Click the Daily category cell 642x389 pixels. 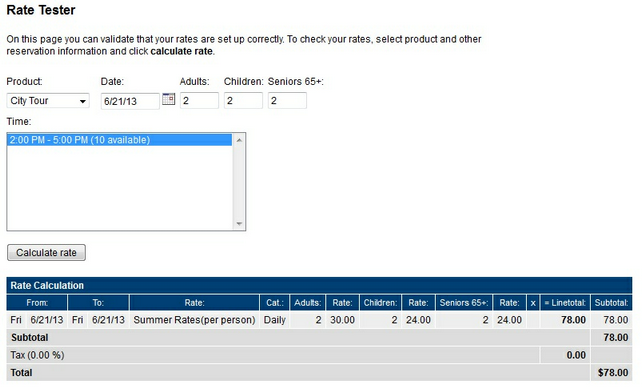275,320
